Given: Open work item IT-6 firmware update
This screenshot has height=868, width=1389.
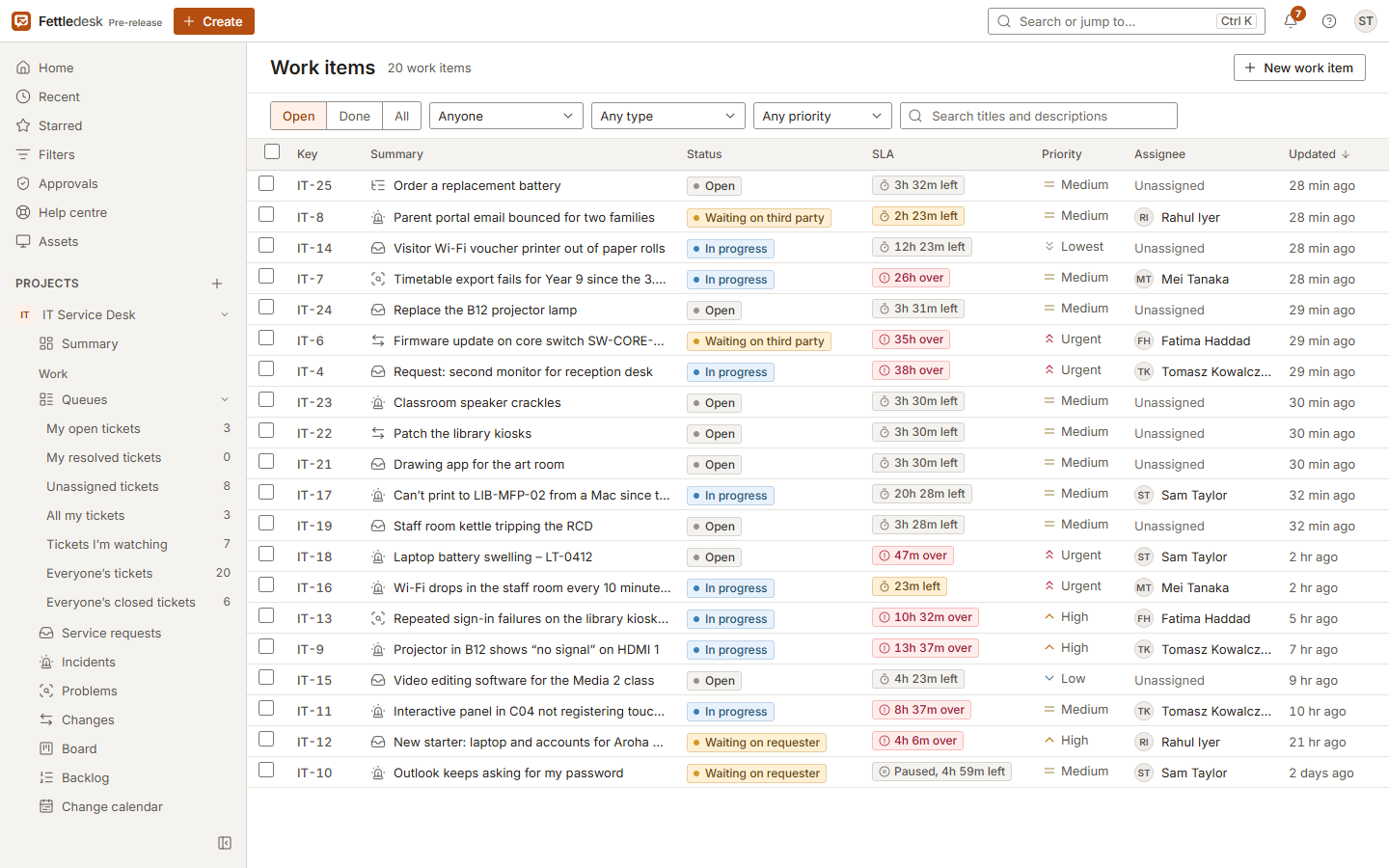Looking at the screenshot, I should click(530, 340).
